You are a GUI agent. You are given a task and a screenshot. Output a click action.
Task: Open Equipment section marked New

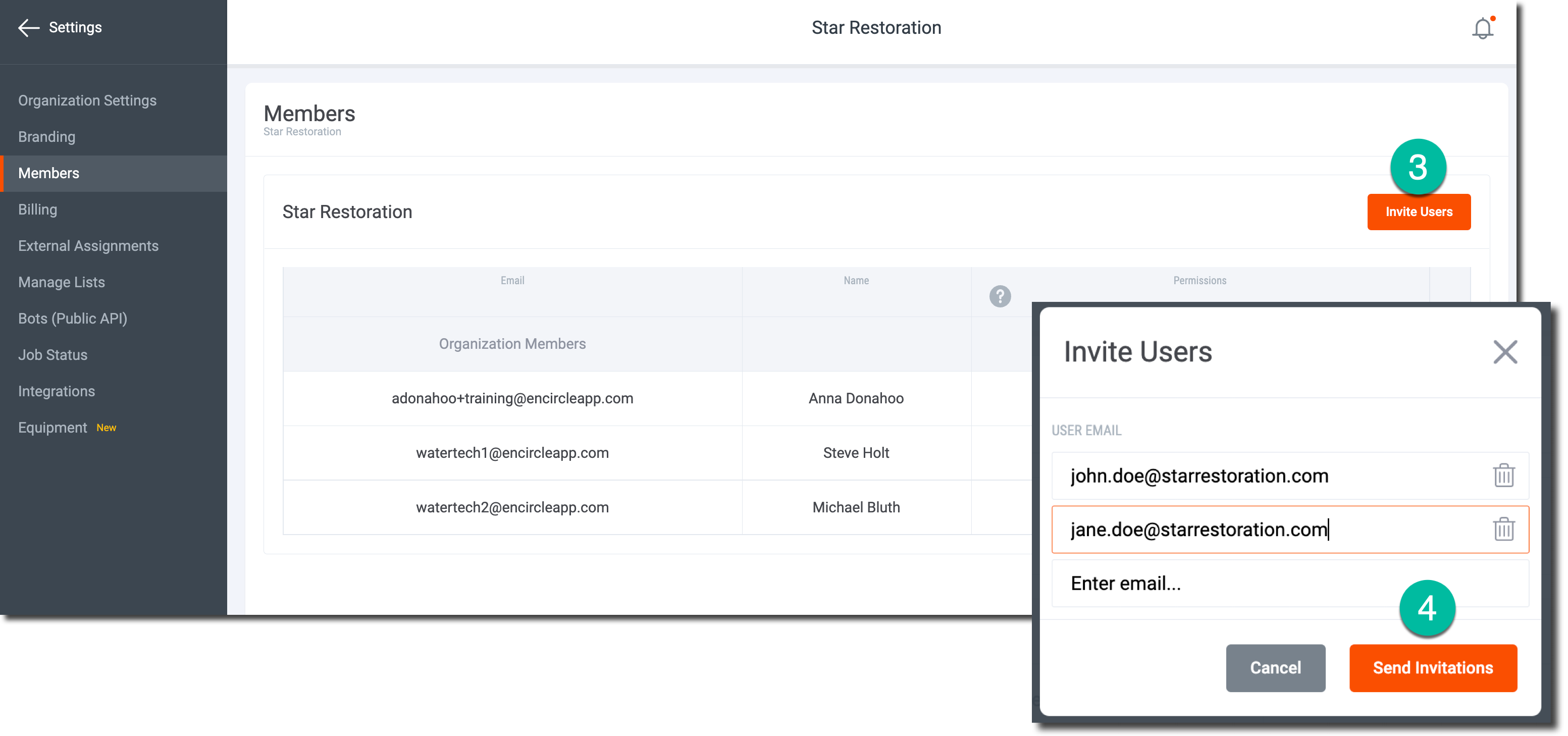click(53, 428)
